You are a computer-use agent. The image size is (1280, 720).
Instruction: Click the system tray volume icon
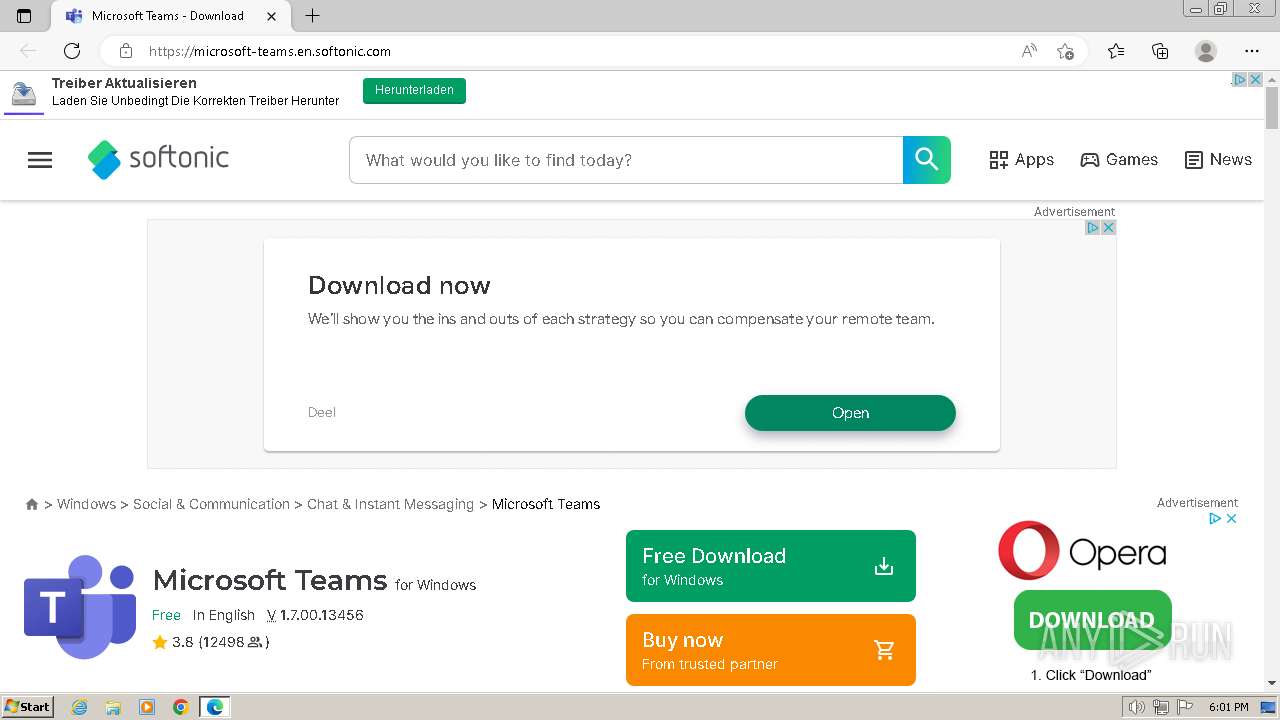pos(1137,707)
